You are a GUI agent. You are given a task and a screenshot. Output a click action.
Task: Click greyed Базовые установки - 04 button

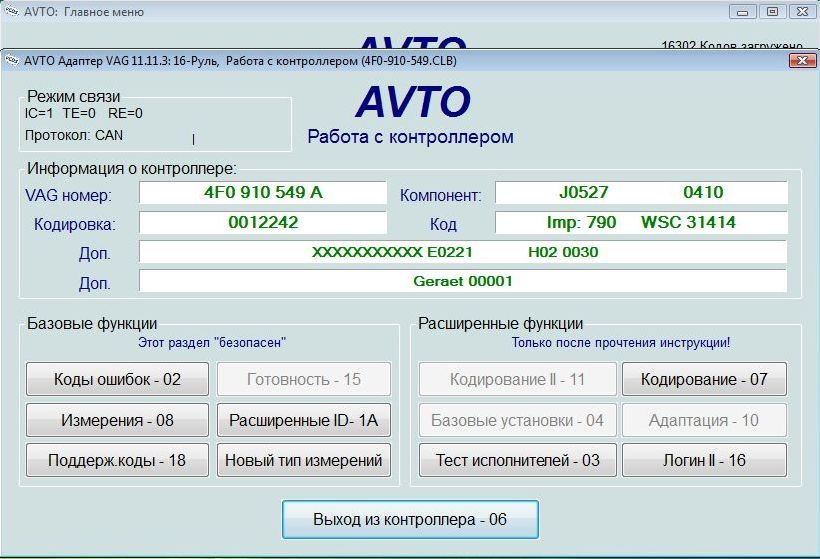[x=518, y=420]
